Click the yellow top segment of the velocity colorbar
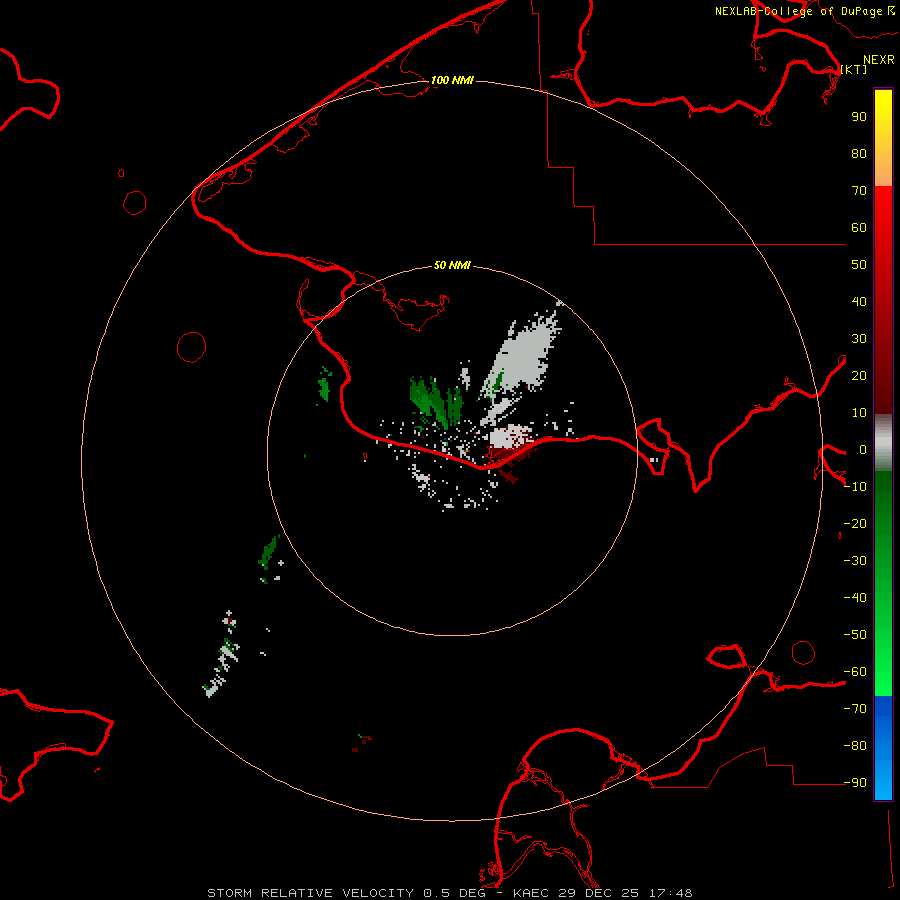Viewport: 900px width, 900px height. 883,138
